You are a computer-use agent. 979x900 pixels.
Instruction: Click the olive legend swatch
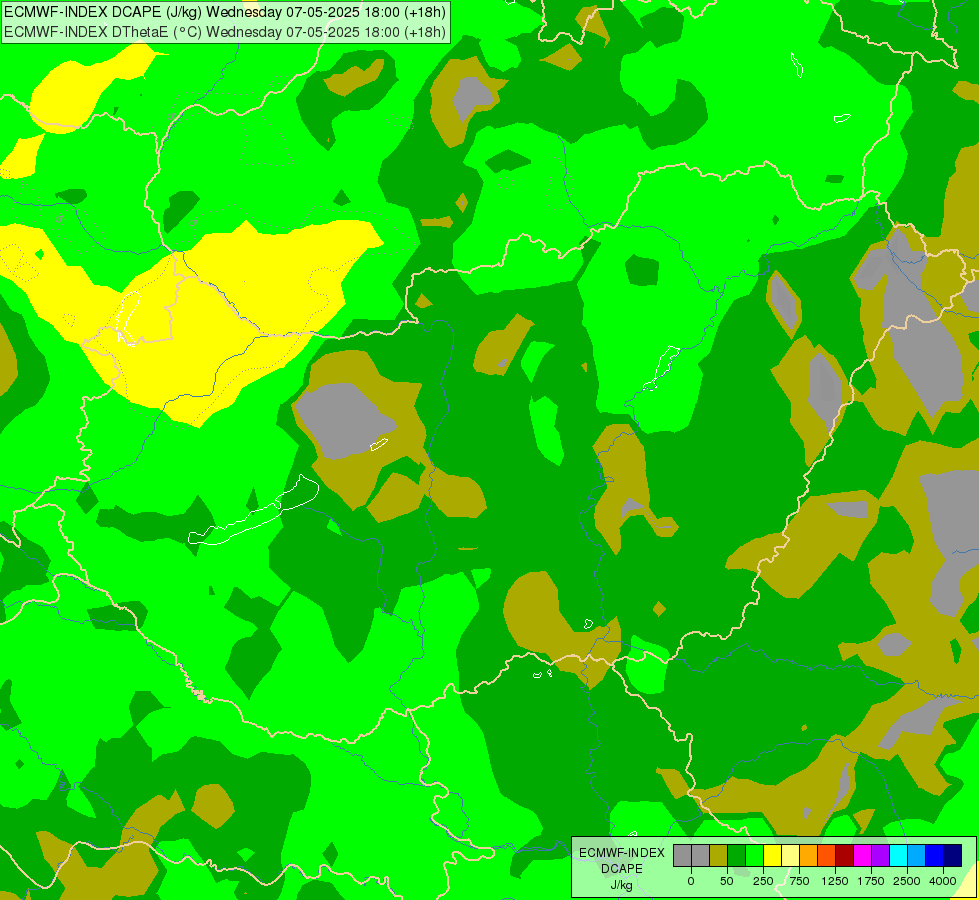point(719,856)
